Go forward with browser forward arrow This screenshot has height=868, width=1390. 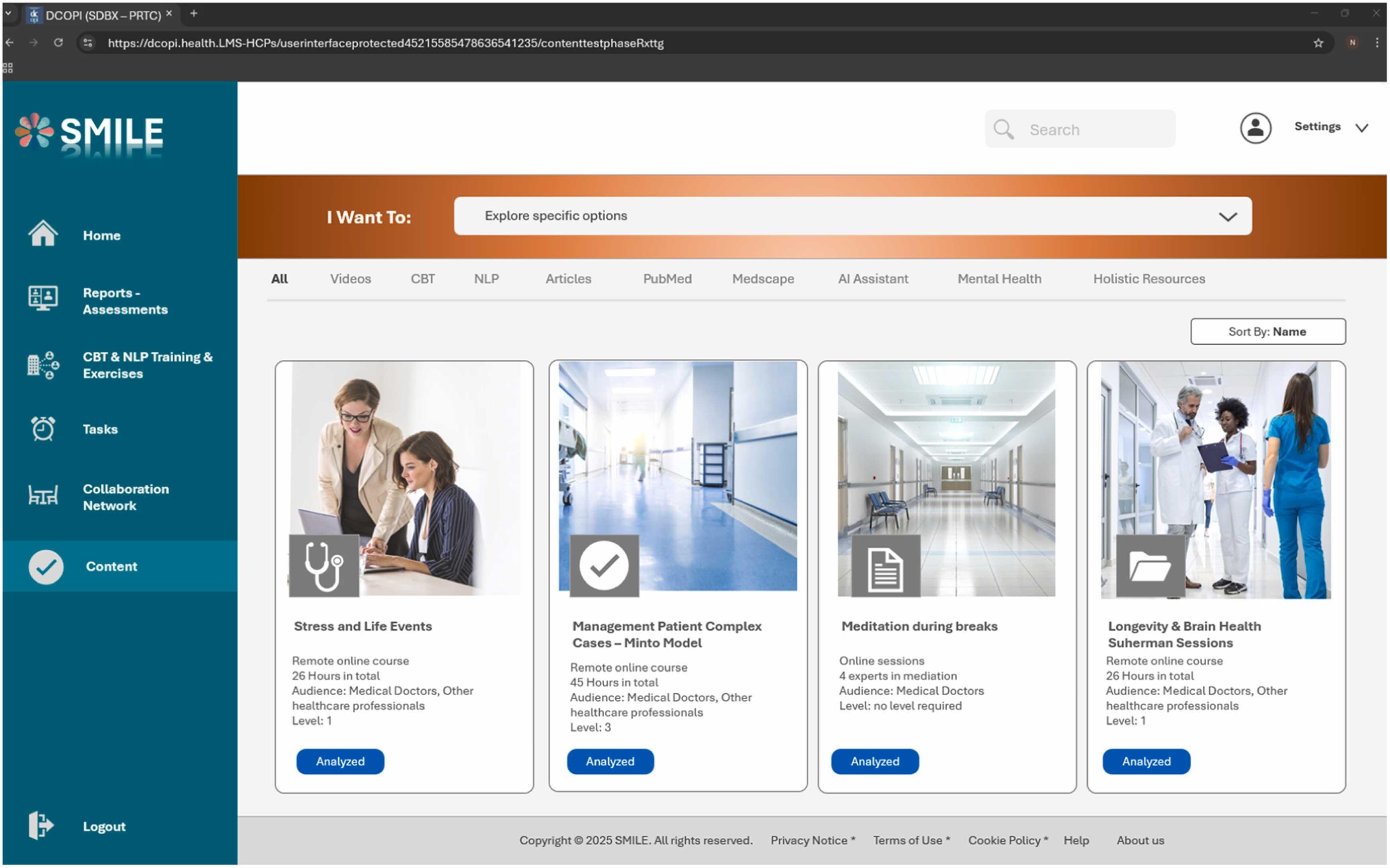coord(34,43)
